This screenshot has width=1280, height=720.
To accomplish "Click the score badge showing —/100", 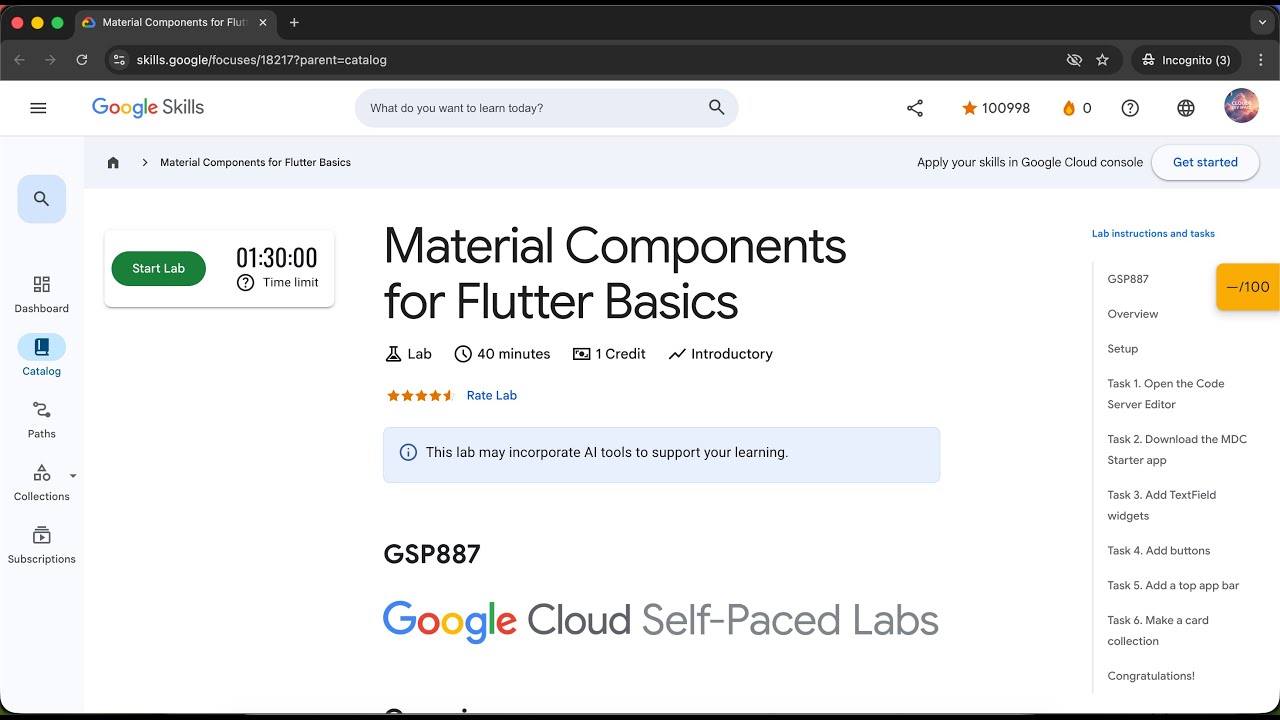I will click(x=1248, y=287).
